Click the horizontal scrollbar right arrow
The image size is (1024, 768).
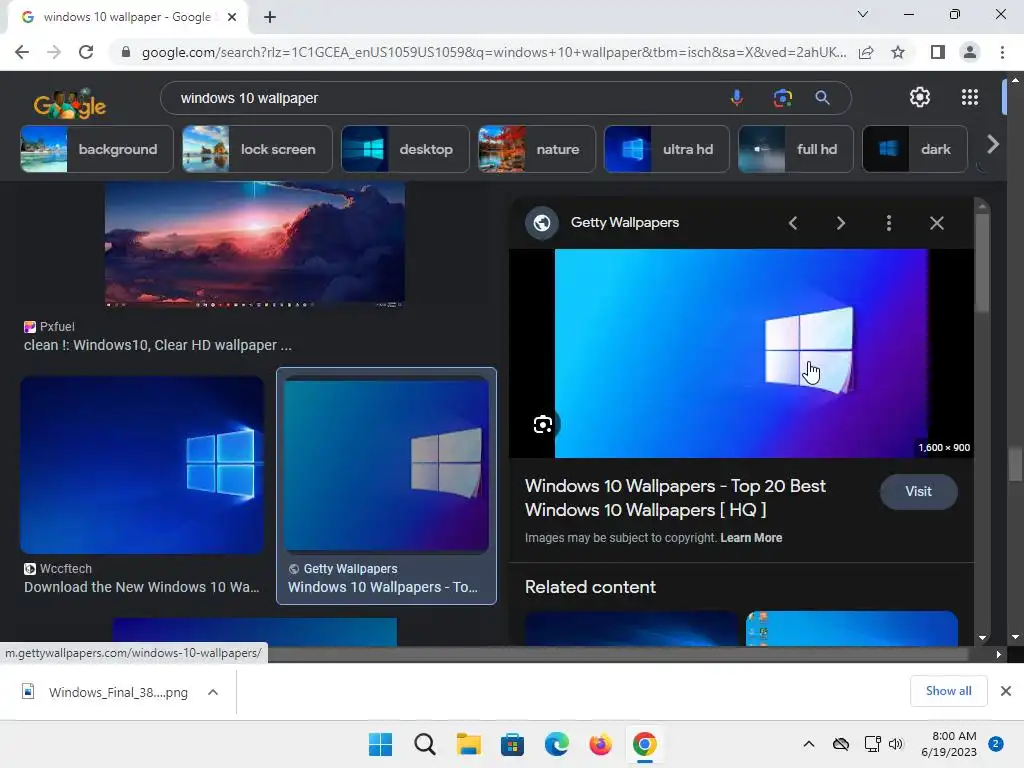[998, 654]
